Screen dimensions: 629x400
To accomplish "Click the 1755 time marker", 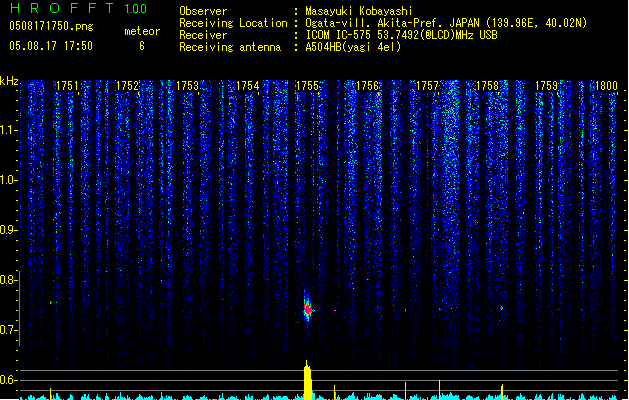I will pyautogui.click(x=307, y=86).
